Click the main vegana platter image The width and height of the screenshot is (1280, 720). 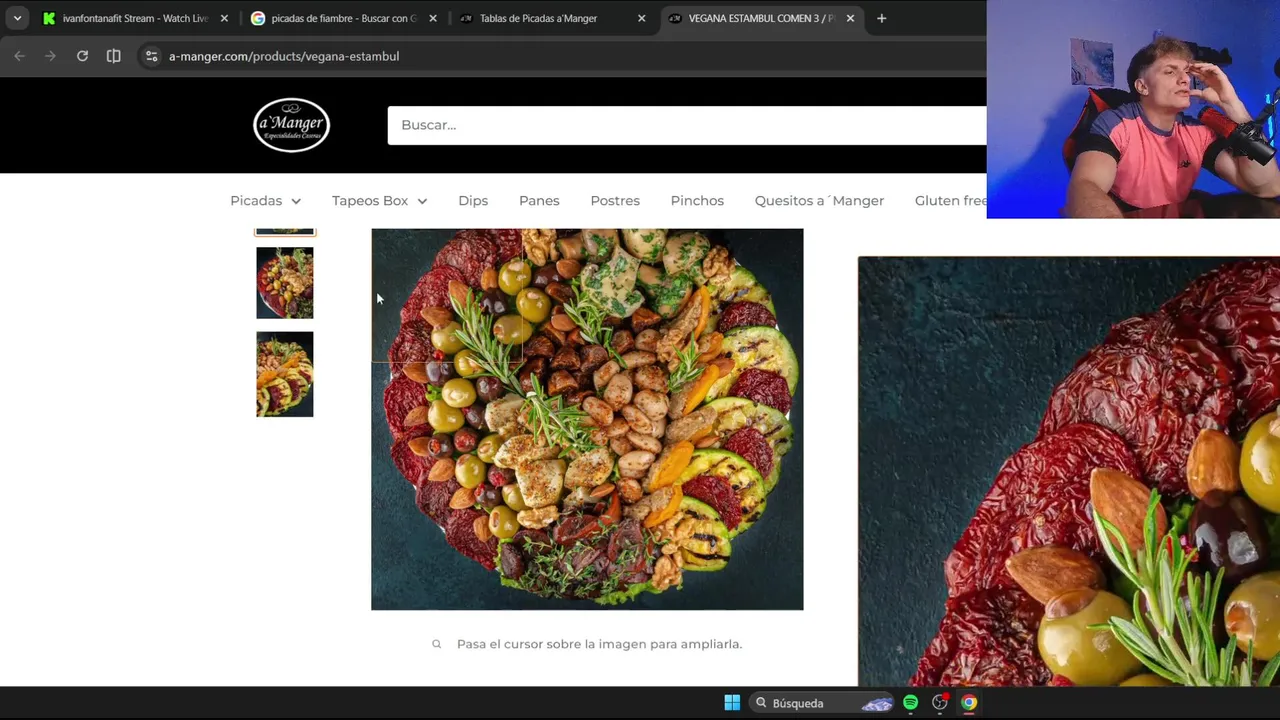587,419
